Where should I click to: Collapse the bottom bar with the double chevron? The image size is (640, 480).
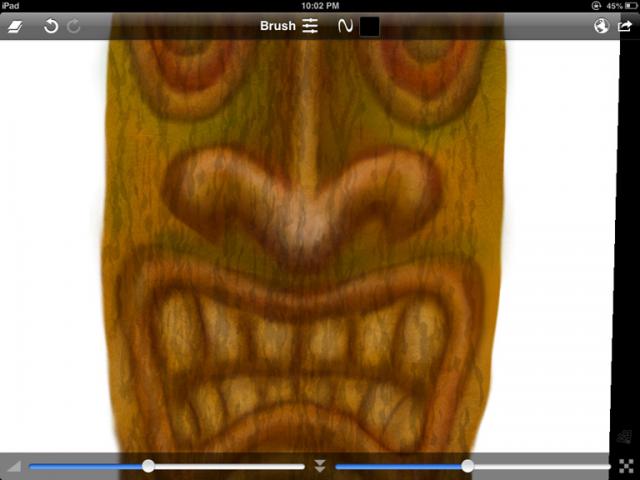click(x=320, y=466)
